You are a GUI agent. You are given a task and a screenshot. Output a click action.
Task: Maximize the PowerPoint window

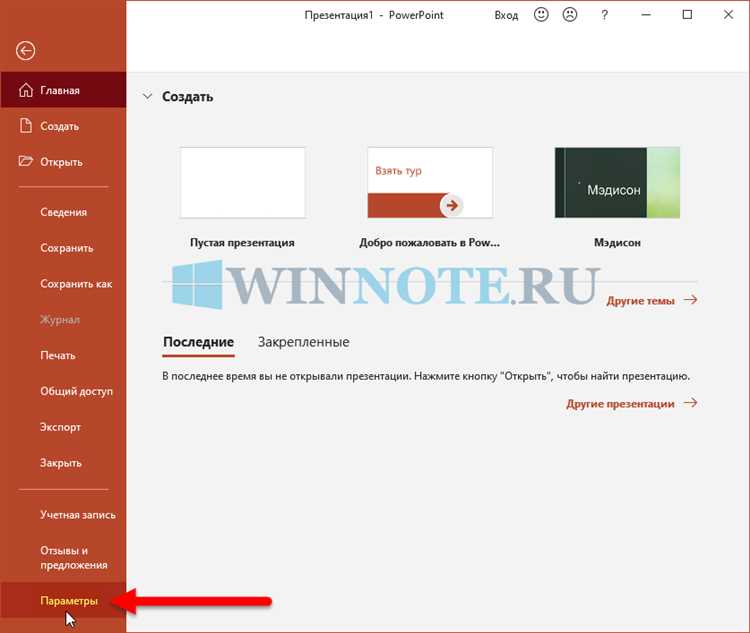tap(687, 15)
